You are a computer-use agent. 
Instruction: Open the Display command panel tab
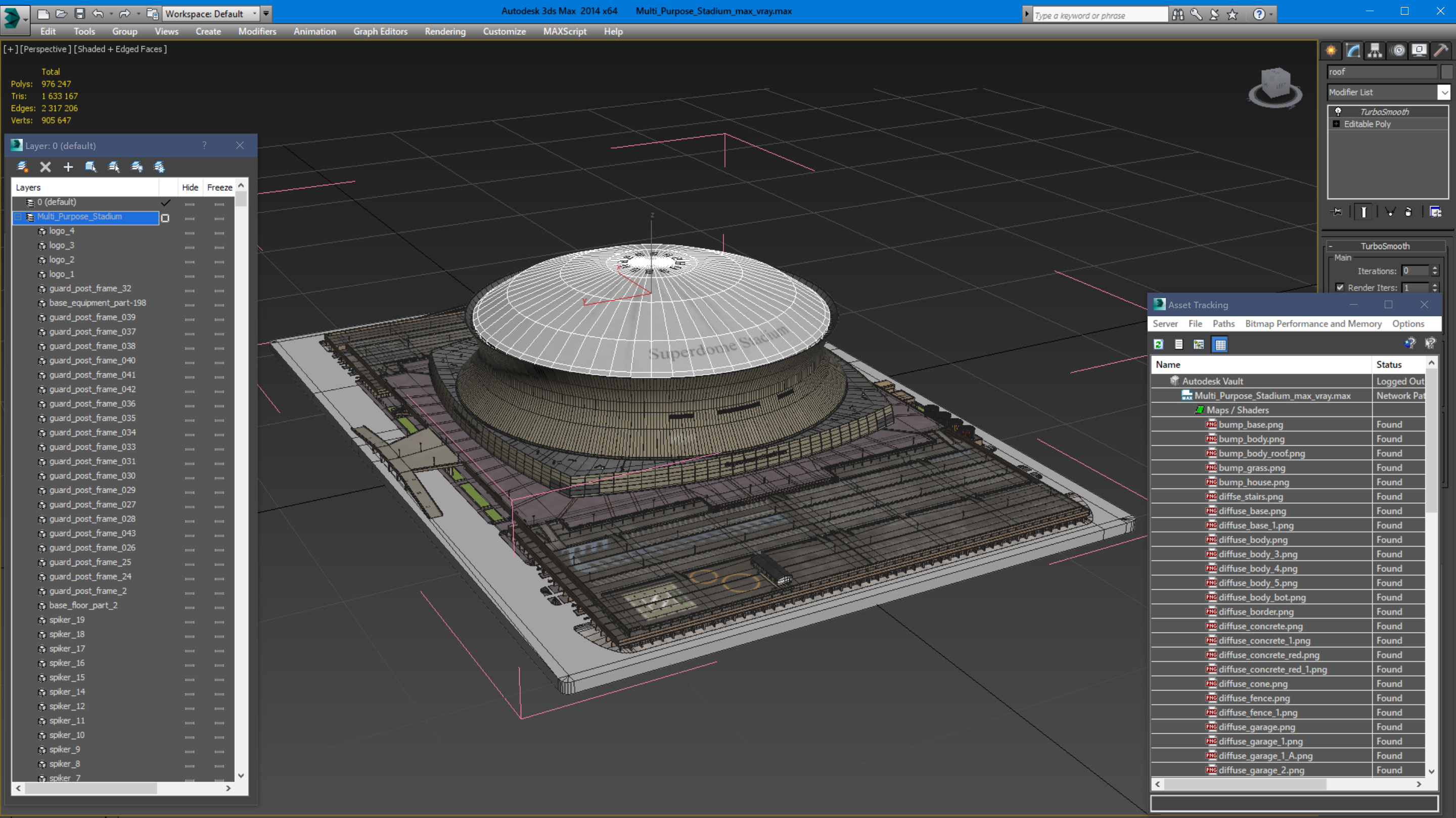click(1419, 51)
